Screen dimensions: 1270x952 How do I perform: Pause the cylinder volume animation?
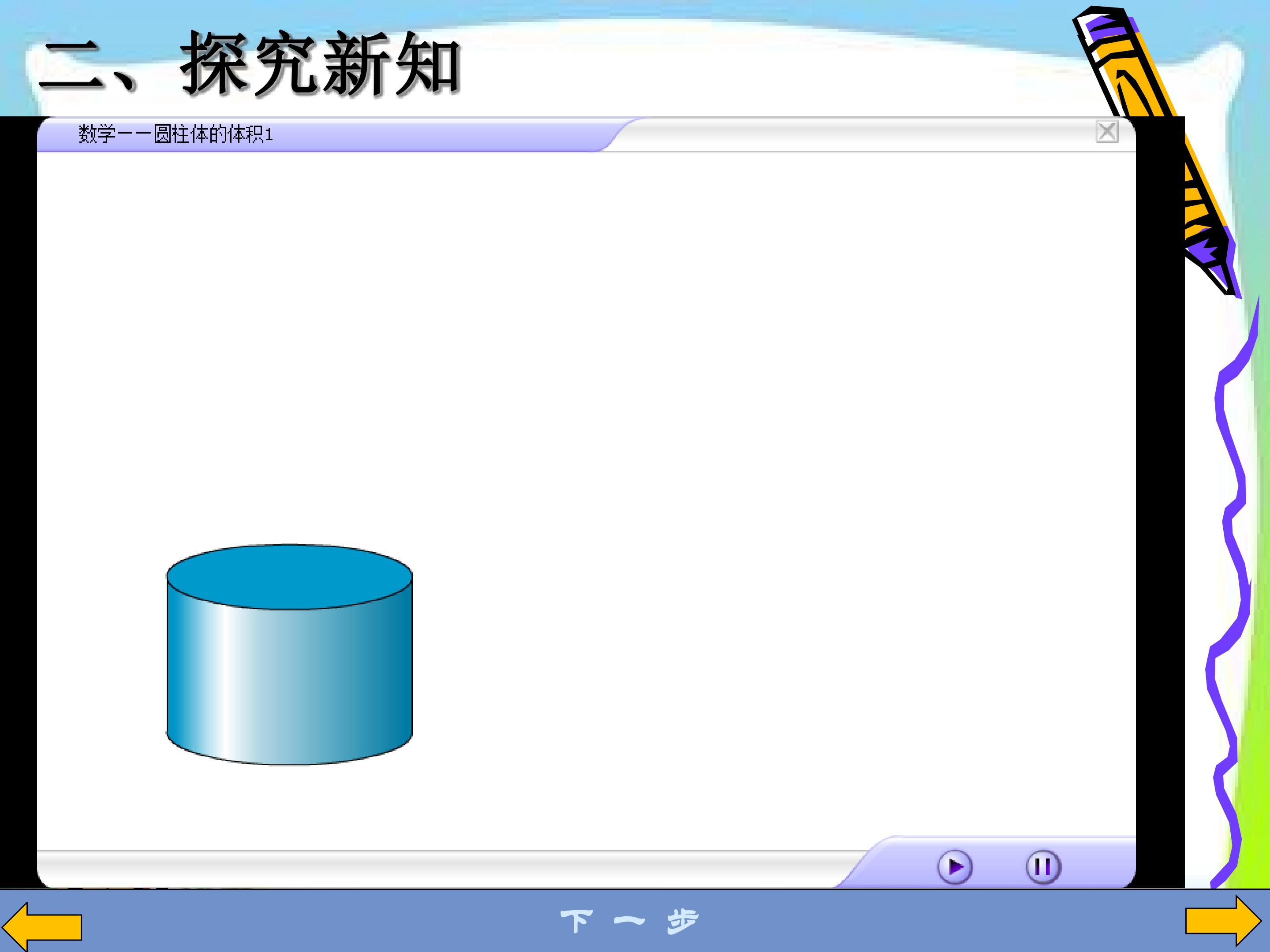point(1043,866)
